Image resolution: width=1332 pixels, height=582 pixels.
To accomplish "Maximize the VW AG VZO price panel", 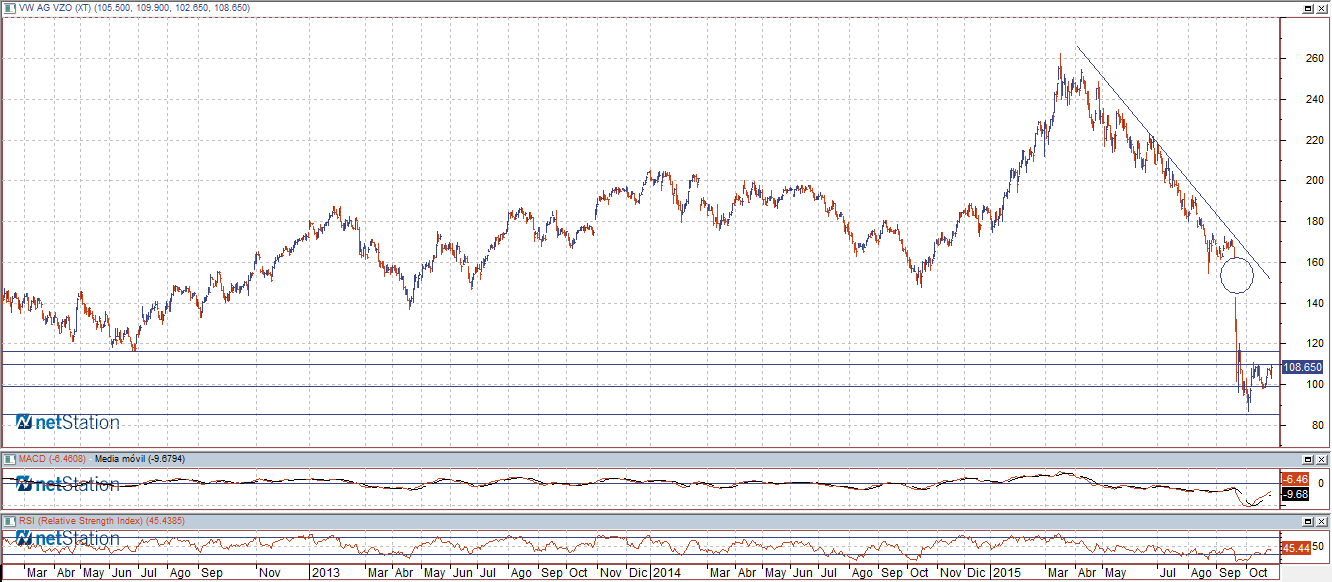I will [1308, 7].
